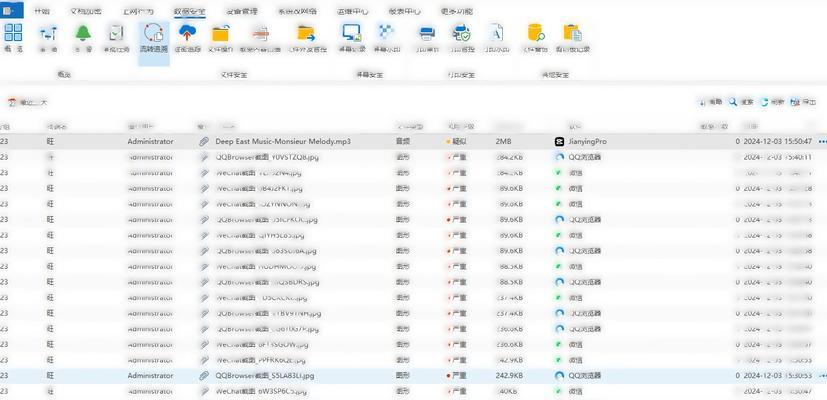This screenshot has height=400, width=827.
Task: Click QQ浏览器 icon in S5LA83LI.jpg row
Action: (x=560, y=376)
